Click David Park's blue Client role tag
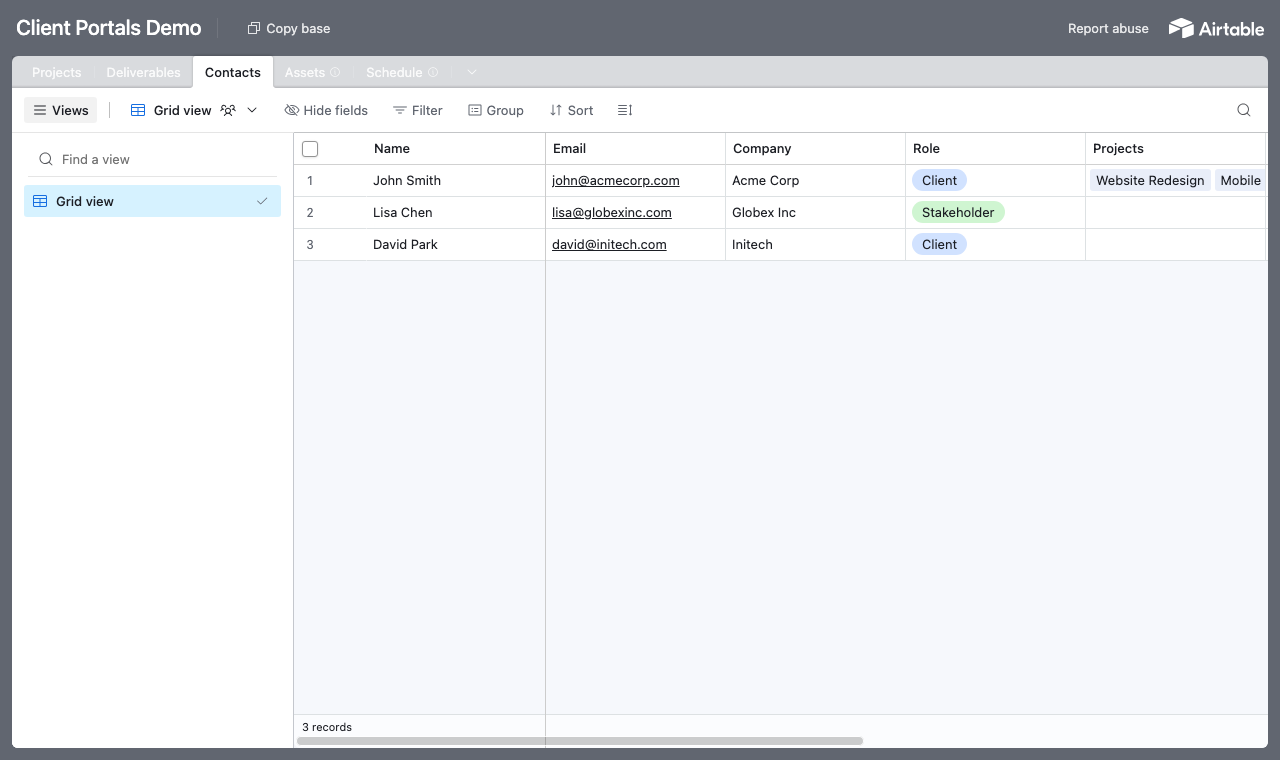Viewport: 1280px width, 760px height. 939,245
